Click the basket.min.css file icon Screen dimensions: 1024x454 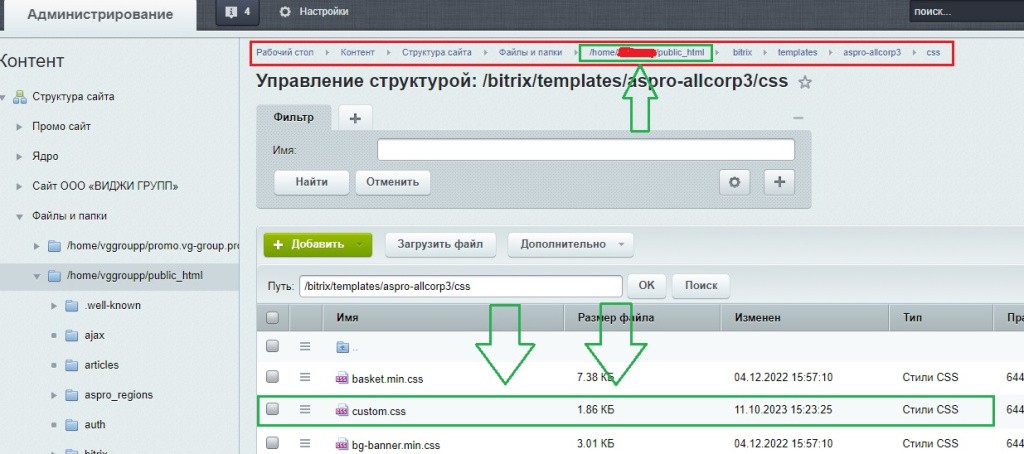click(342, 378)
